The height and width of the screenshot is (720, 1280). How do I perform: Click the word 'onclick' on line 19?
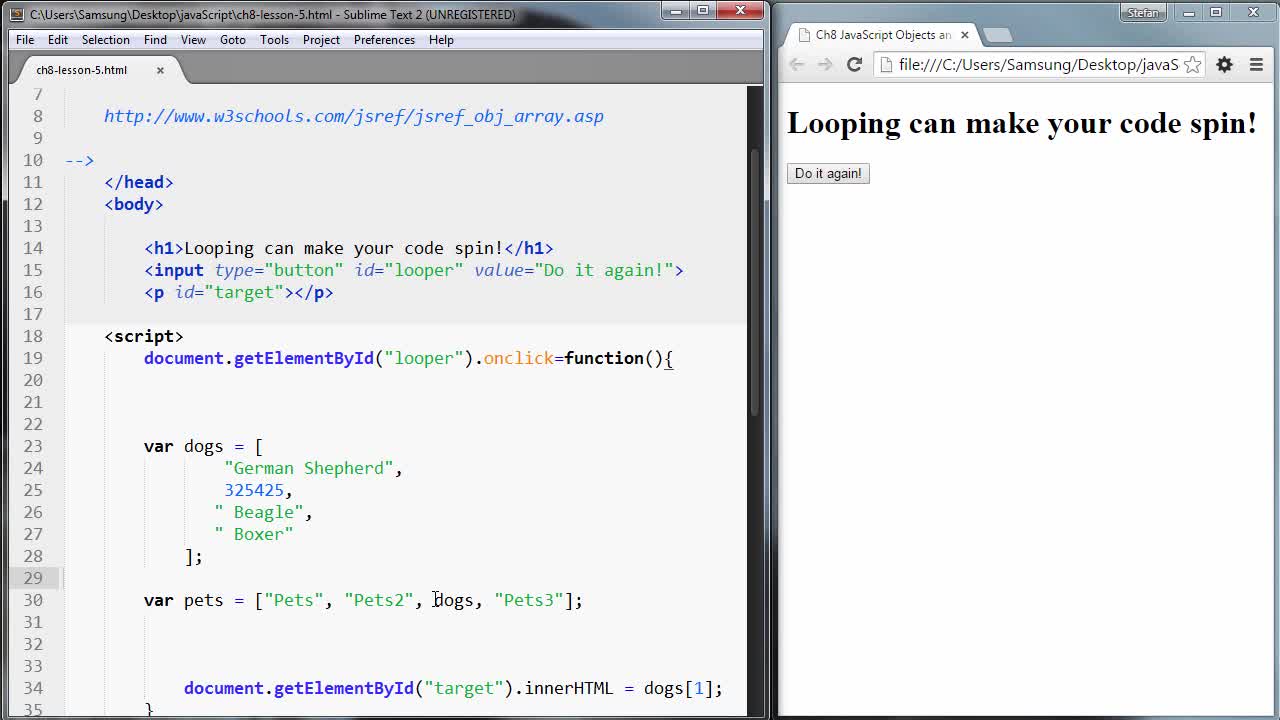point(519,358)
